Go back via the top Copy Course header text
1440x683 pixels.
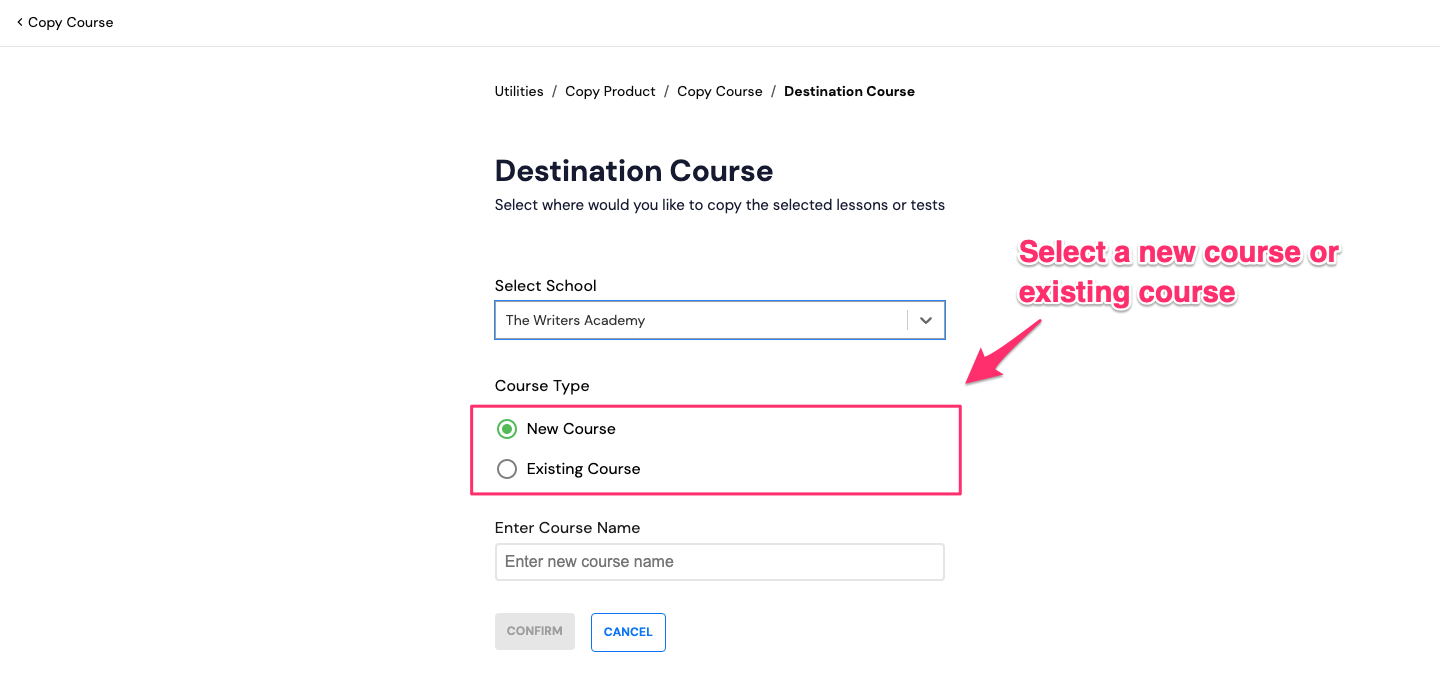[70, 22]
